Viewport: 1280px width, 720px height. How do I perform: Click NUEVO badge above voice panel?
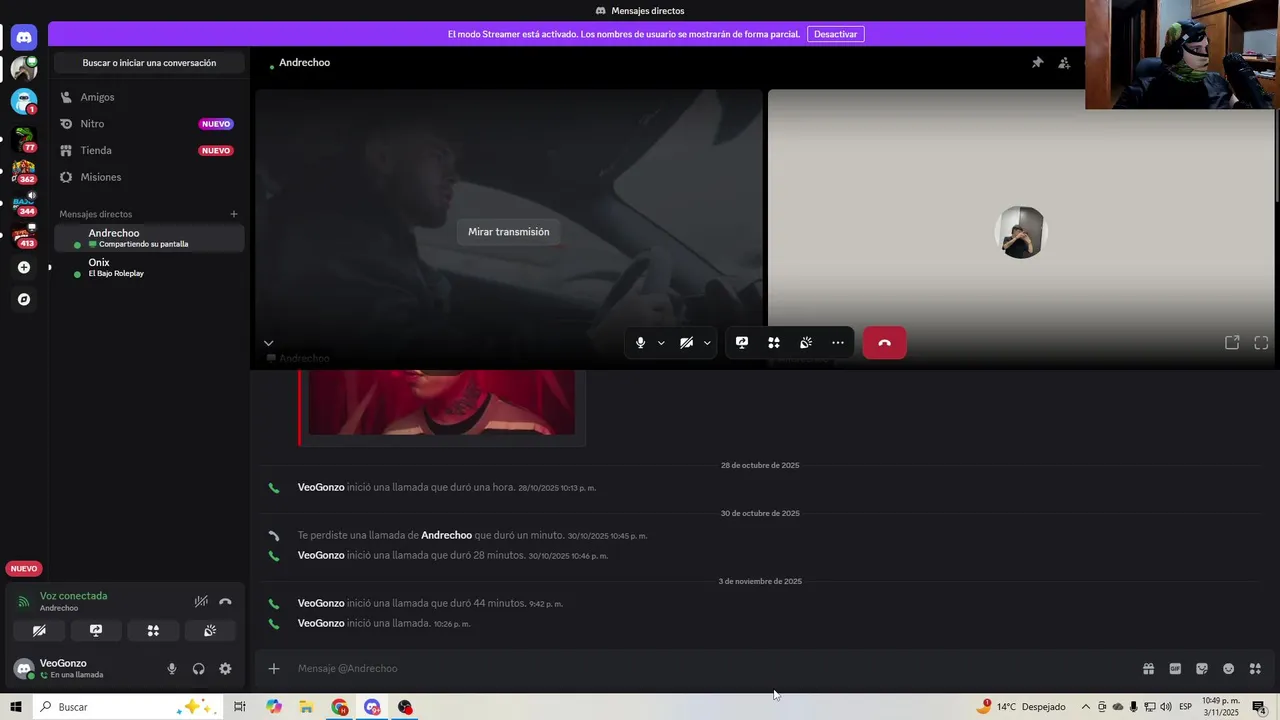24,568
